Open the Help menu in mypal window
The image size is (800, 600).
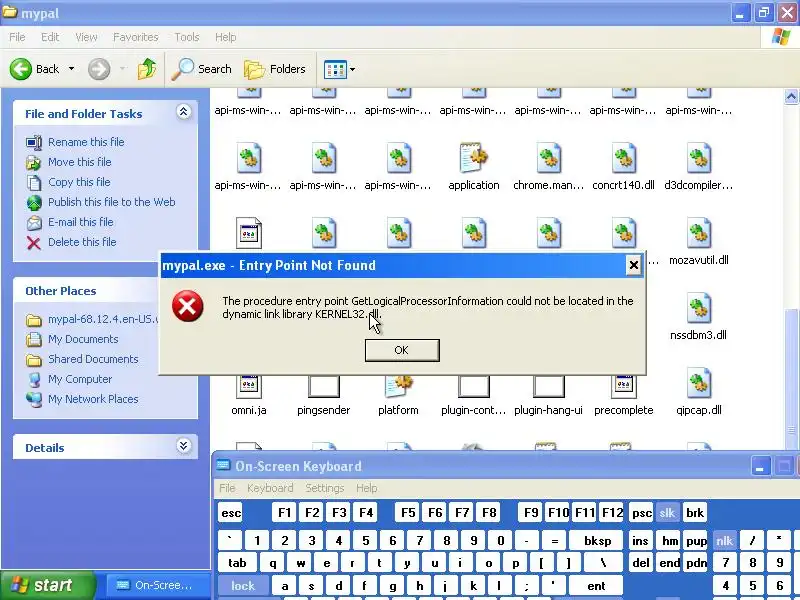[226, 37]
